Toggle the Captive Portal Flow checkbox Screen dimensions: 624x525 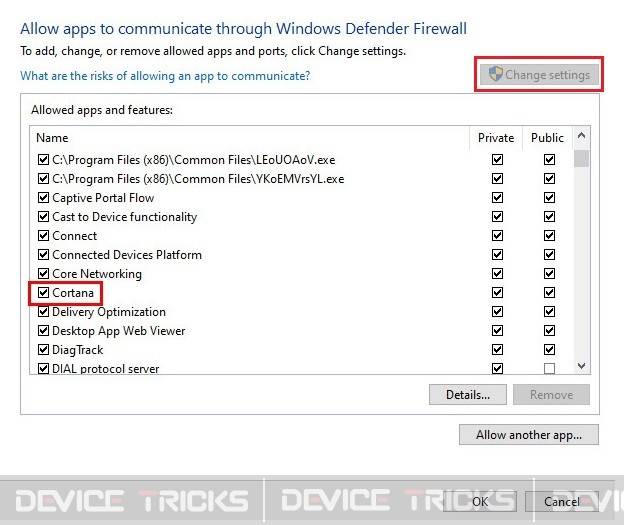tap(43, 198)
